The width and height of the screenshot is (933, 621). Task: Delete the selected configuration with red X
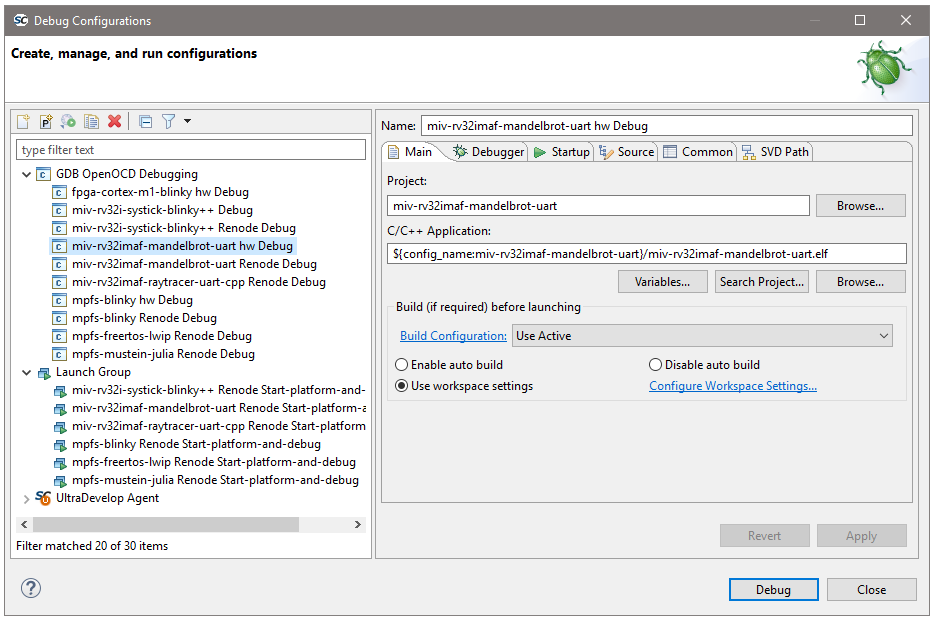(x=114, y=121)
